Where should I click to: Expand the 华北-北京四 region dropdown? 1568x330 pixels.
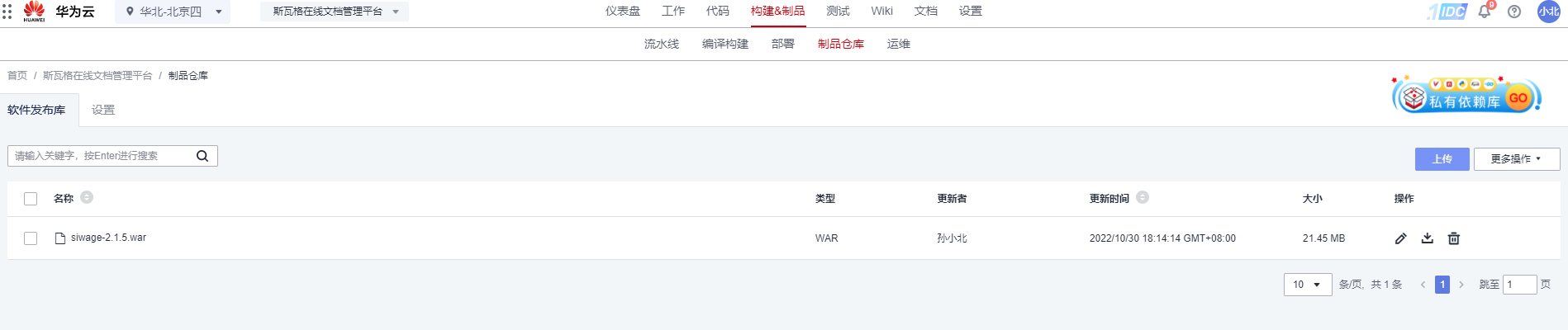[x=173, y=12]
